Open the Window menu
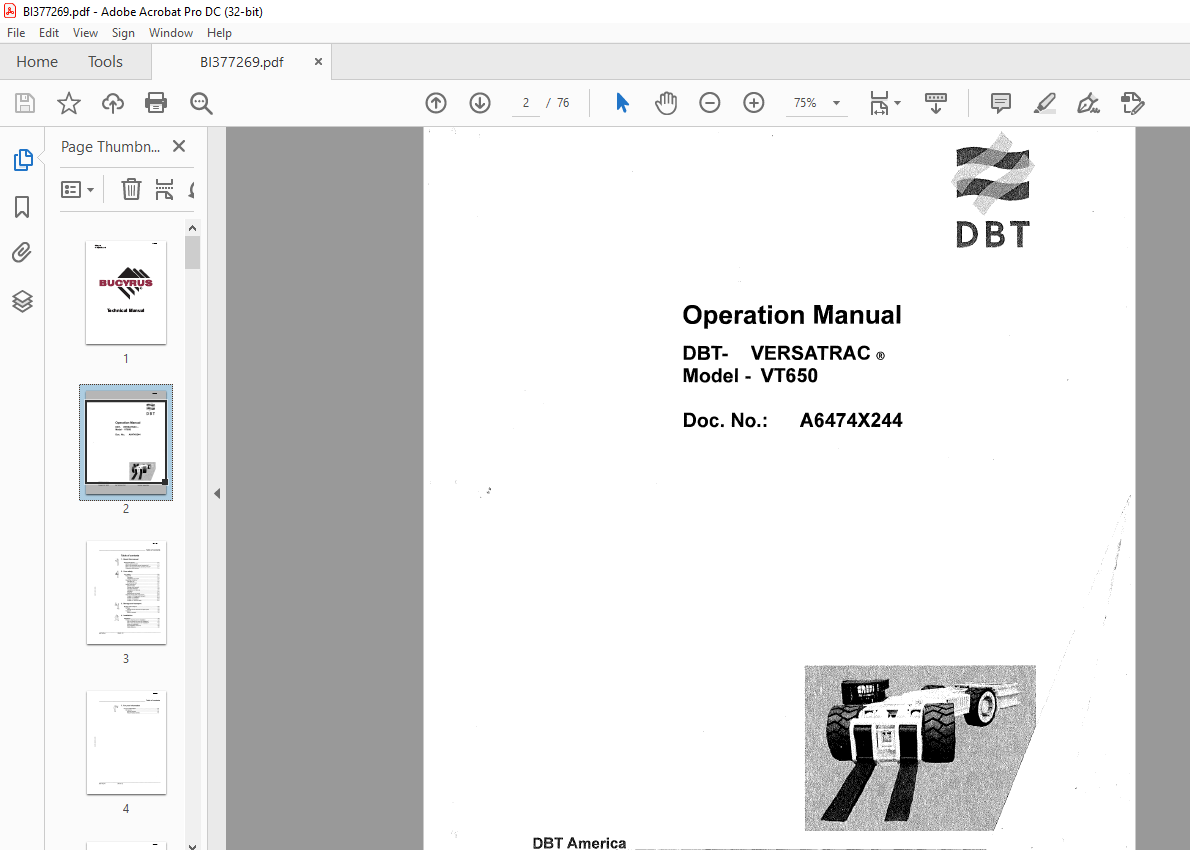 (171, 33)
